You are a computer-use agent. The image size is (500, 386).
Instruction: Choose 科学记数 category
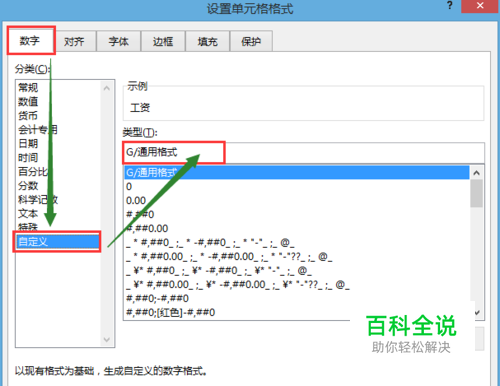tap(58, 200)
